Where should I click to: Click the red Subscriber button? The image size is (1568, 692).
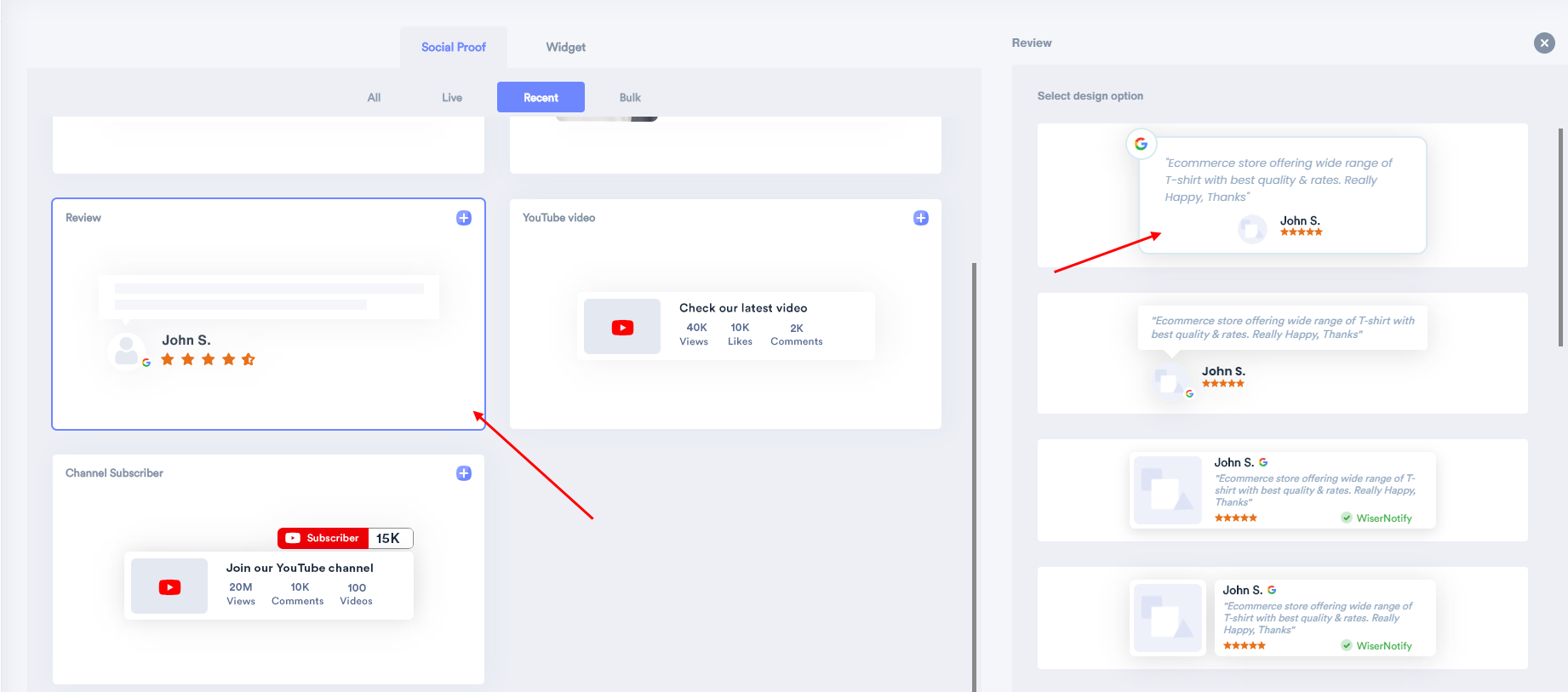(x=323, y=538)
